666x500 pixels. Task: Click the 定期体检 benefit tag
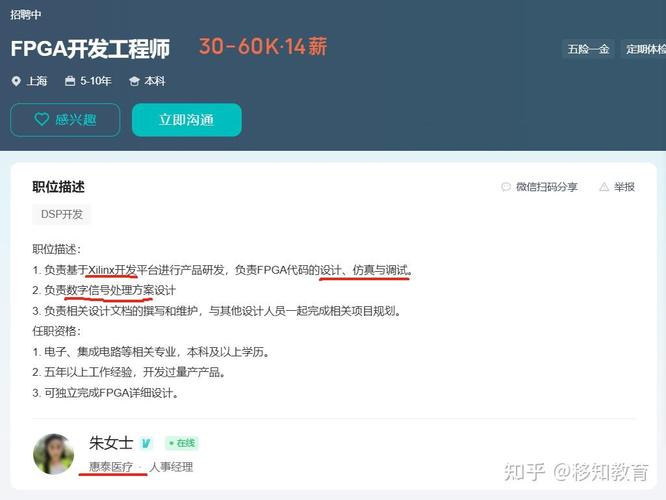coord(643,49)
